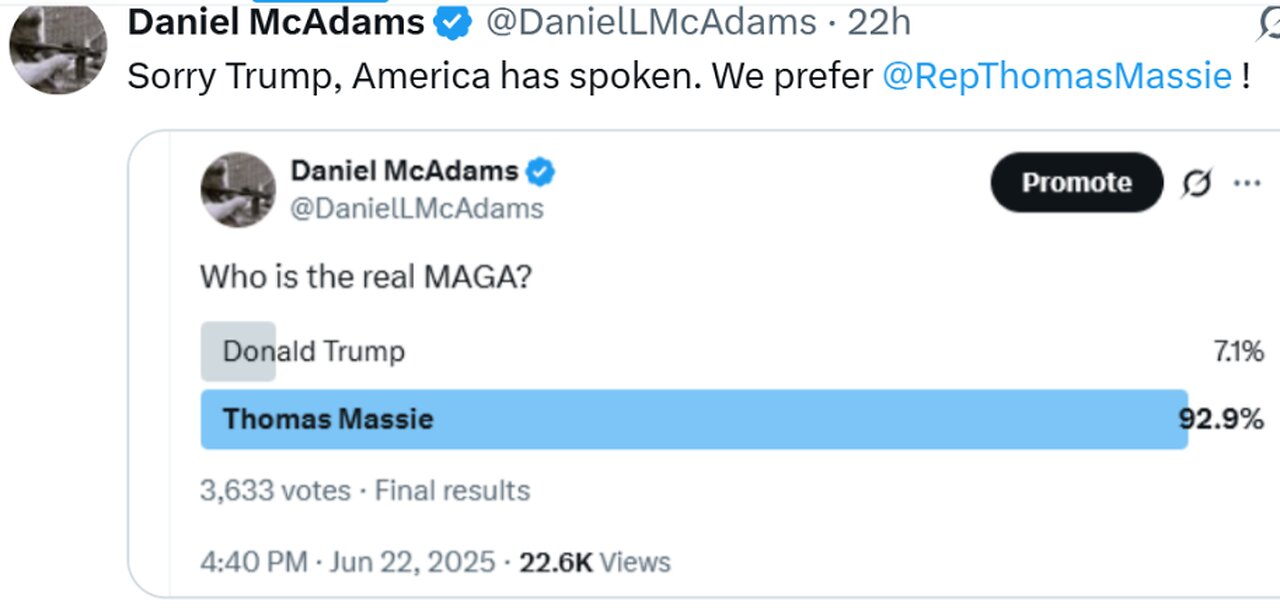Click the verified badge beside the top author name
The image size is (1280, 613).
click(452, 23)
